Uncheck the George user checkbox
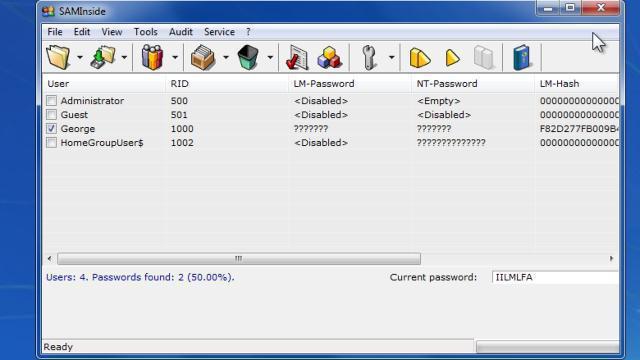 pyautogui.click(x=51, y=129)
